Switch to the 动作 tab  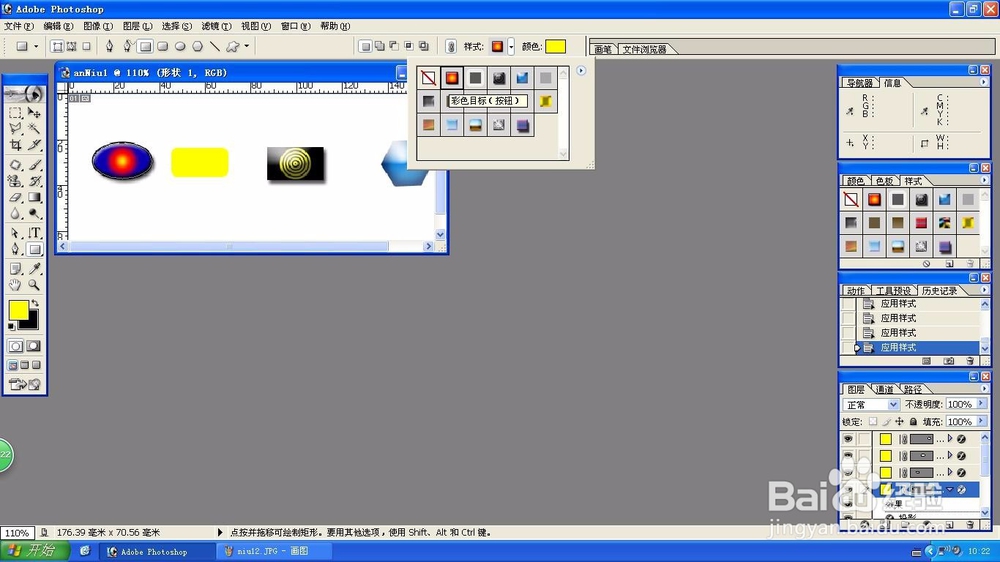tap(855, 291)
